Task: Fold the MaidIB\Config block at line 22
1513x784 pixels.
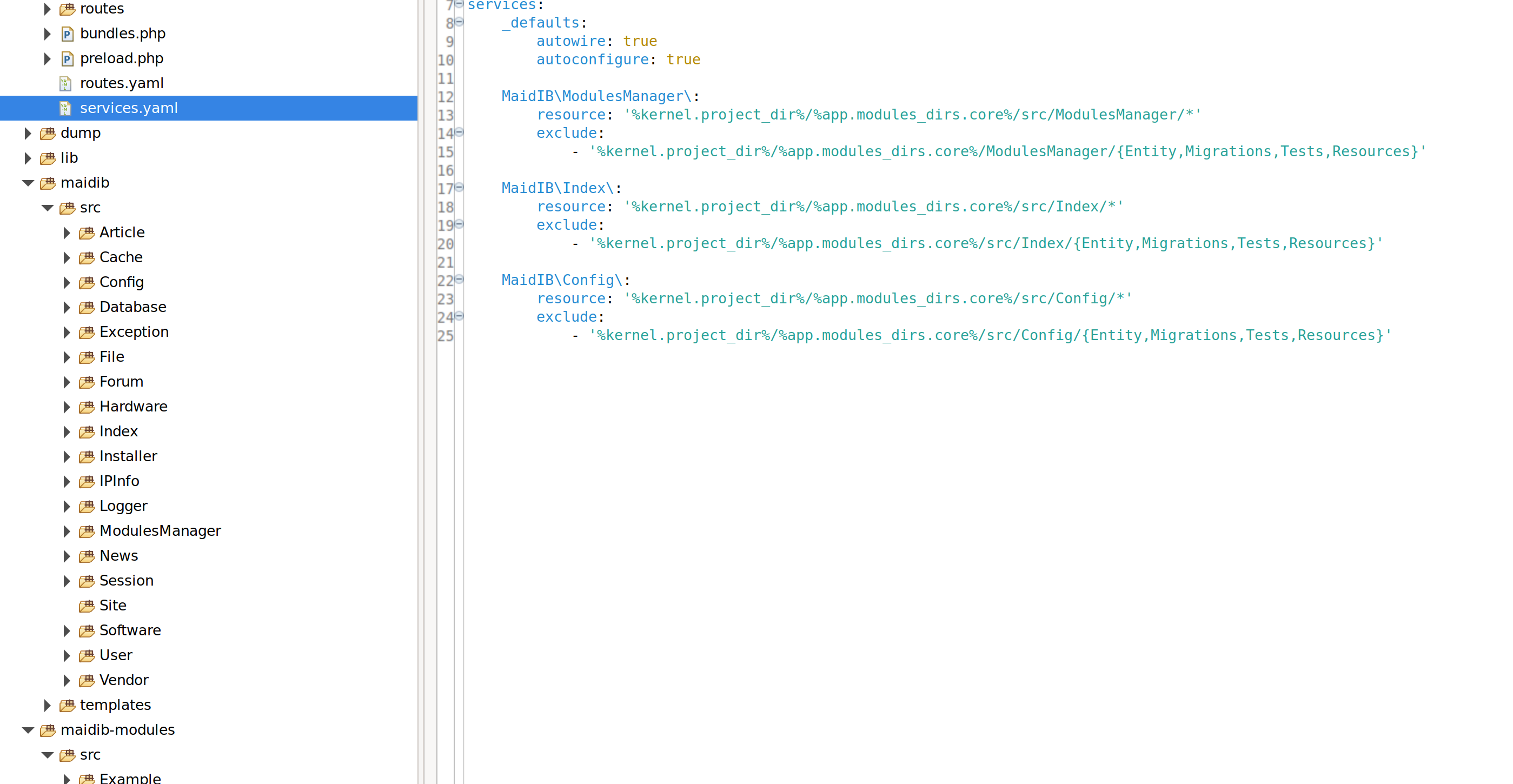Action: (459, 280)
